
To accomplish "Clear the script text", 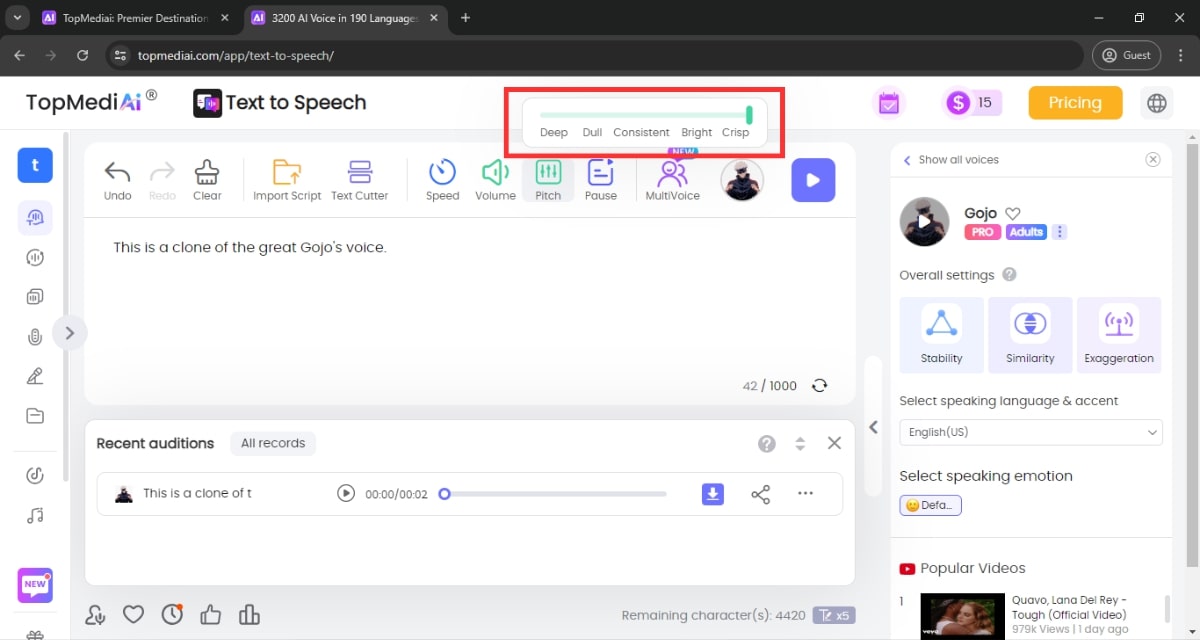I will [x=207, y=180].
